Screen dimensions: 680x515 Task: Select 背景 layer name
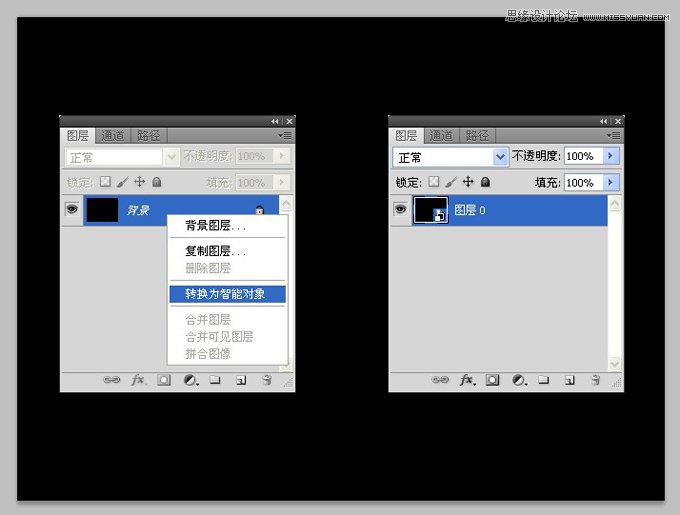click(x=138, y=210)
